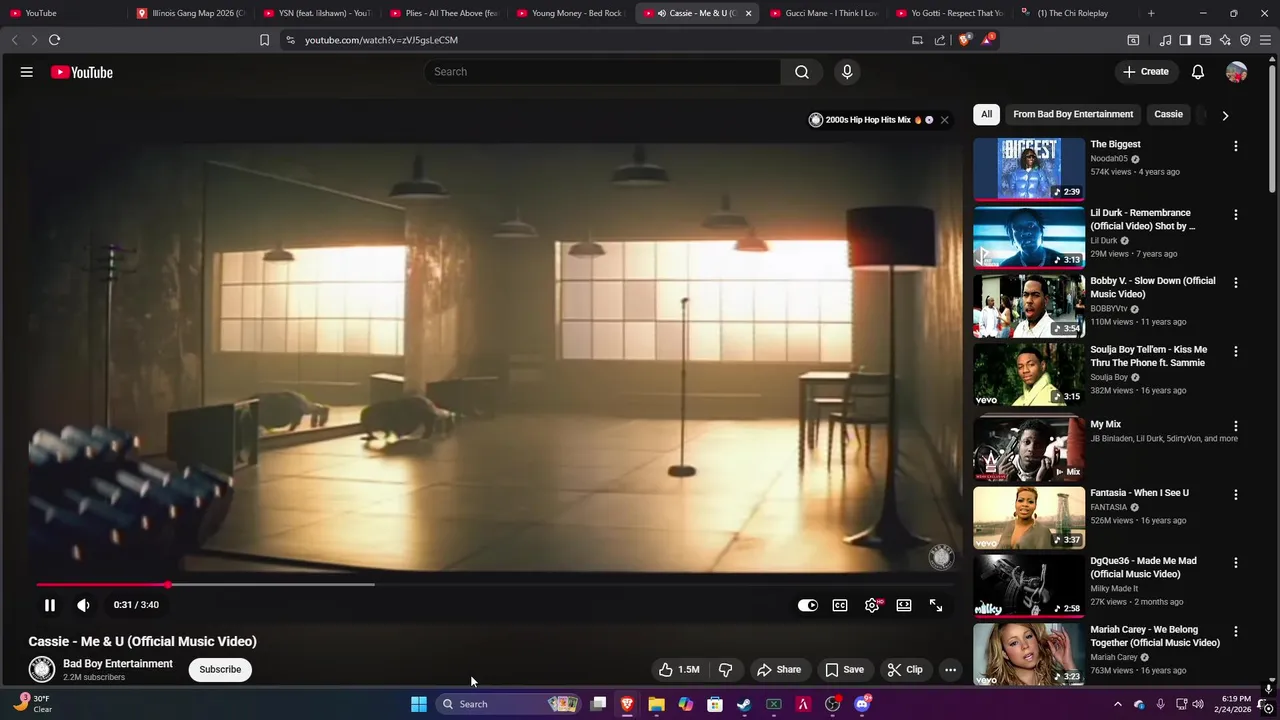
Task: Seek in the video progress bar
Action: pos(495,585)
